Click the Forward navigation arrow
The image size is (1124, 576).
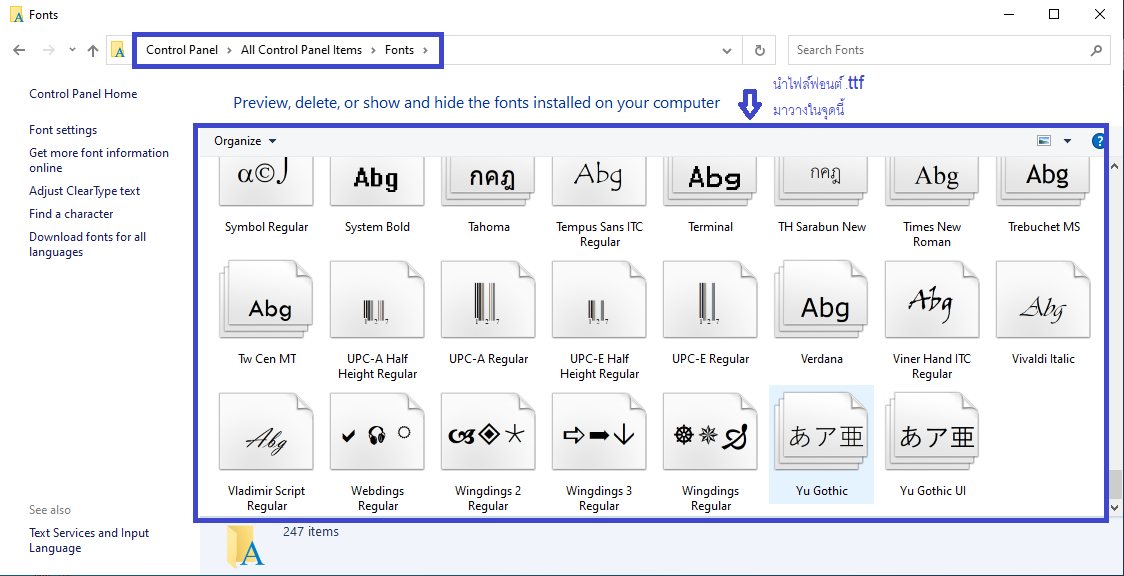pyautogui.click(x=49, y=50)
